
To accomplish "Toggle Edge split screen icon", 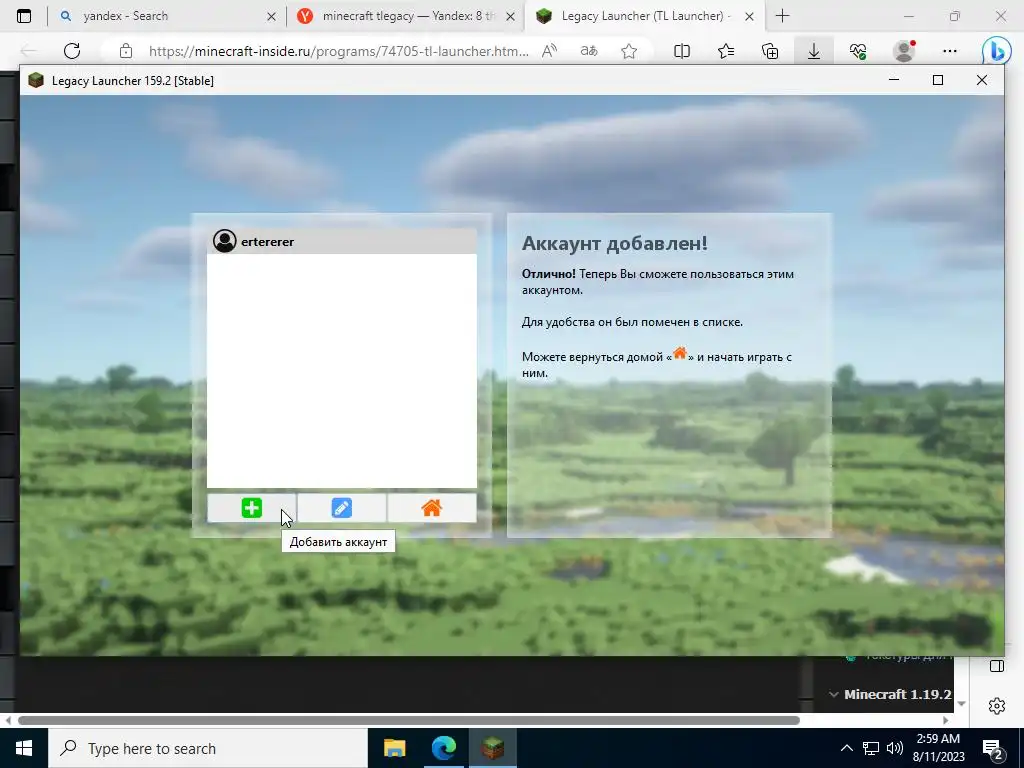I will 682,51.
